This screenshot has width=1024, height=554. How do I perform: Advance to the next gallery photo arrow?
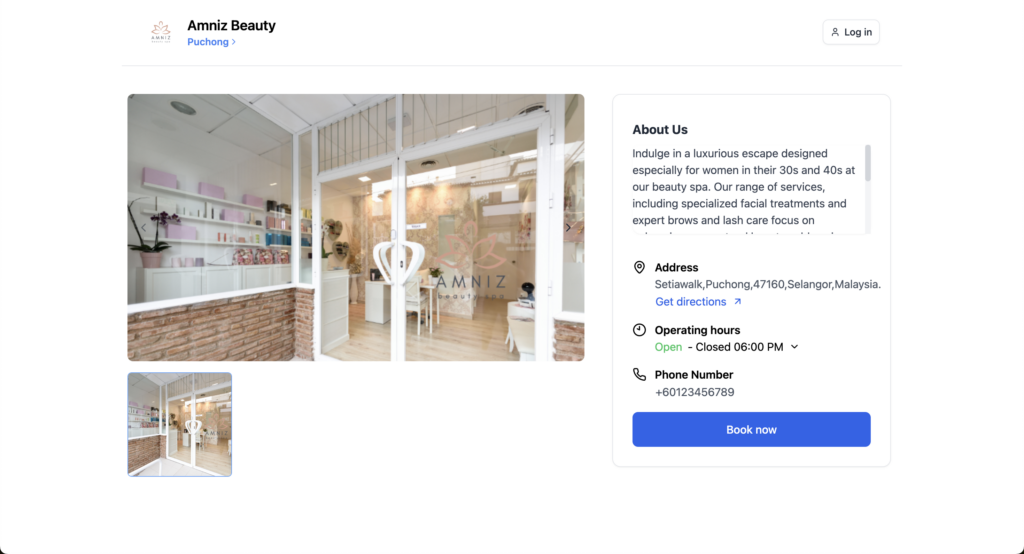coord(568,227)
